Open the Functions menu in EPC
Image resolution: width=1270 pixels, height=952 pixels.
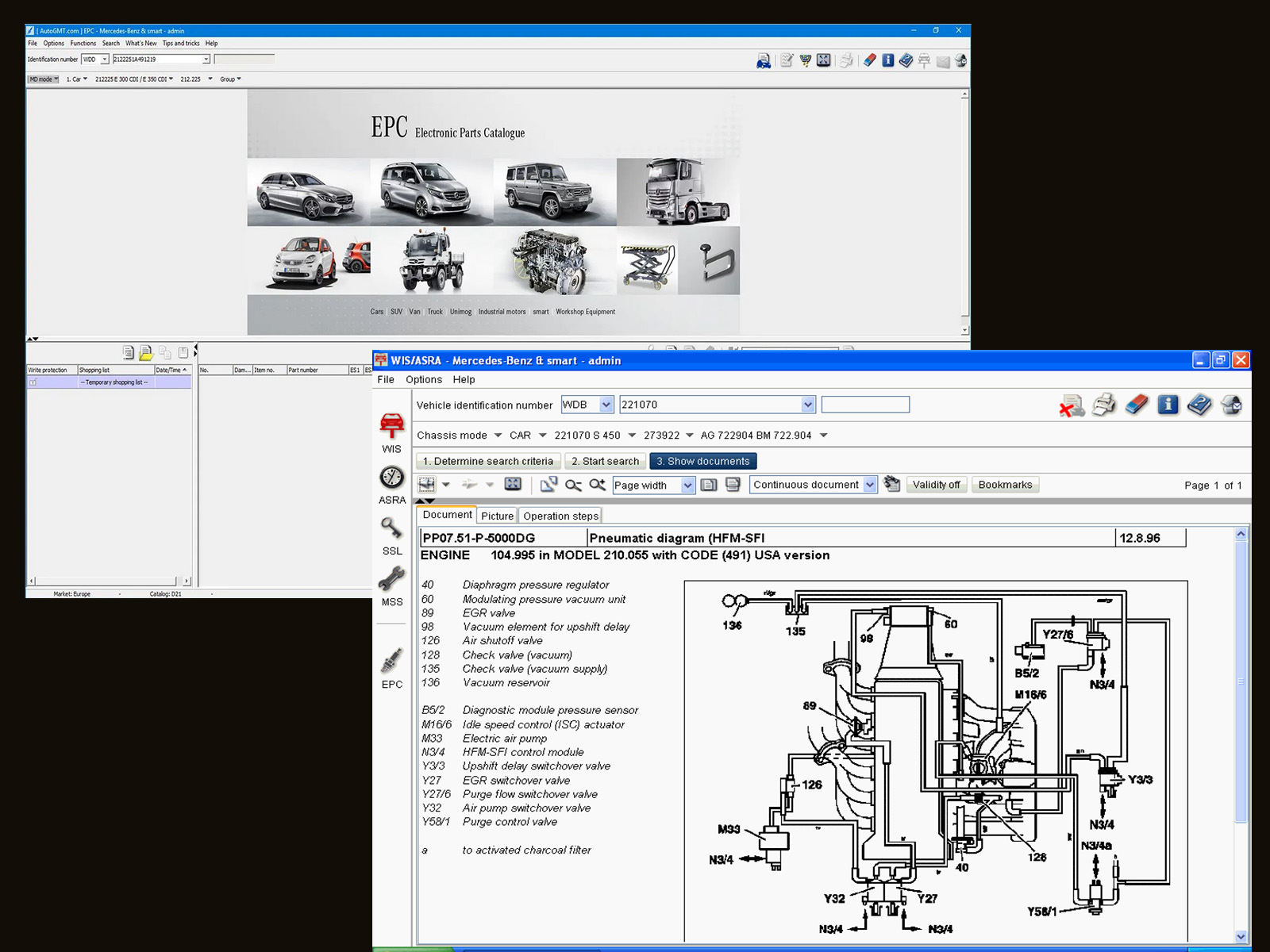coord(83,44)
